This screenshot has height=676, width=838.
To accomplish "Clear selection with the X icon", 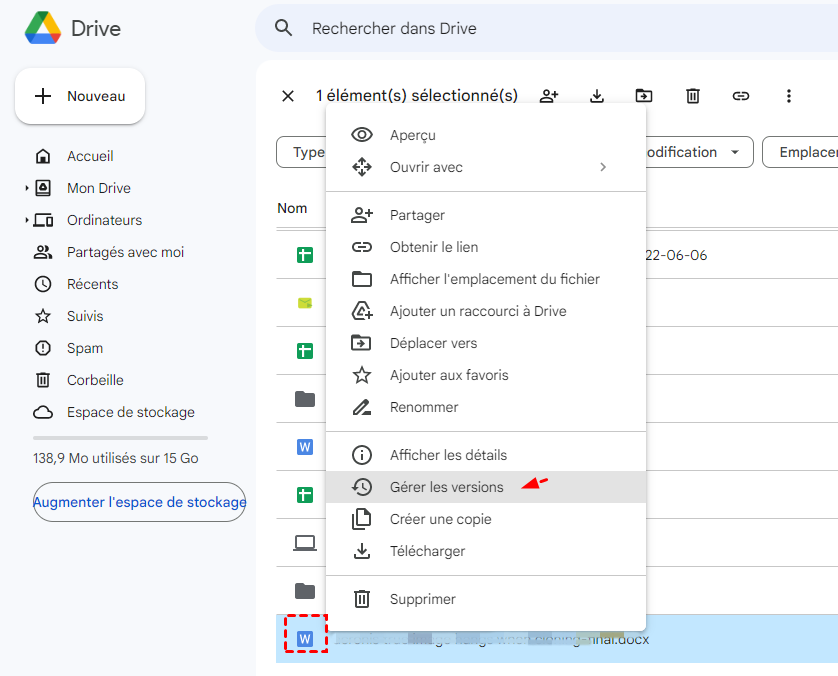I will coord(288,96).
